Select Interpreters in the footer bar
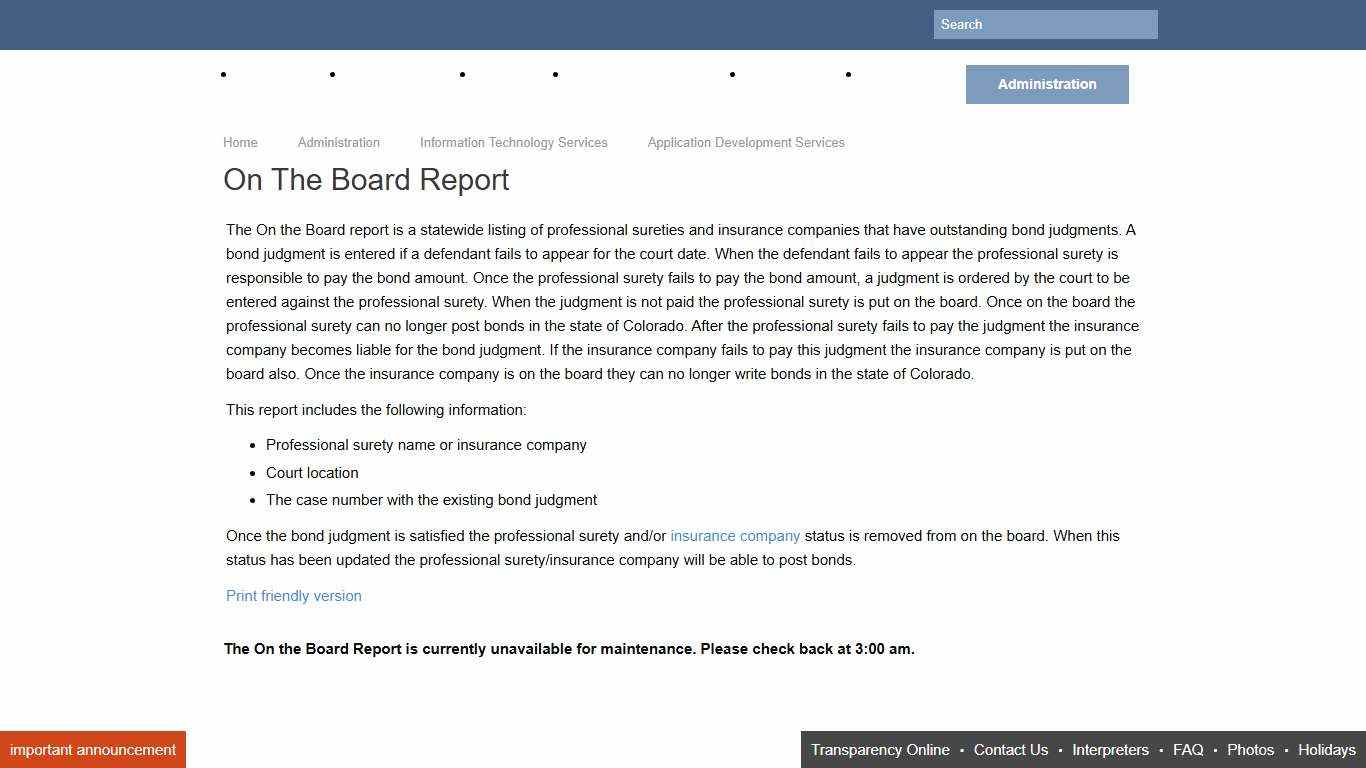Image resolution: width=1366 pixels, height=768 pixels. coord(1110,749)
